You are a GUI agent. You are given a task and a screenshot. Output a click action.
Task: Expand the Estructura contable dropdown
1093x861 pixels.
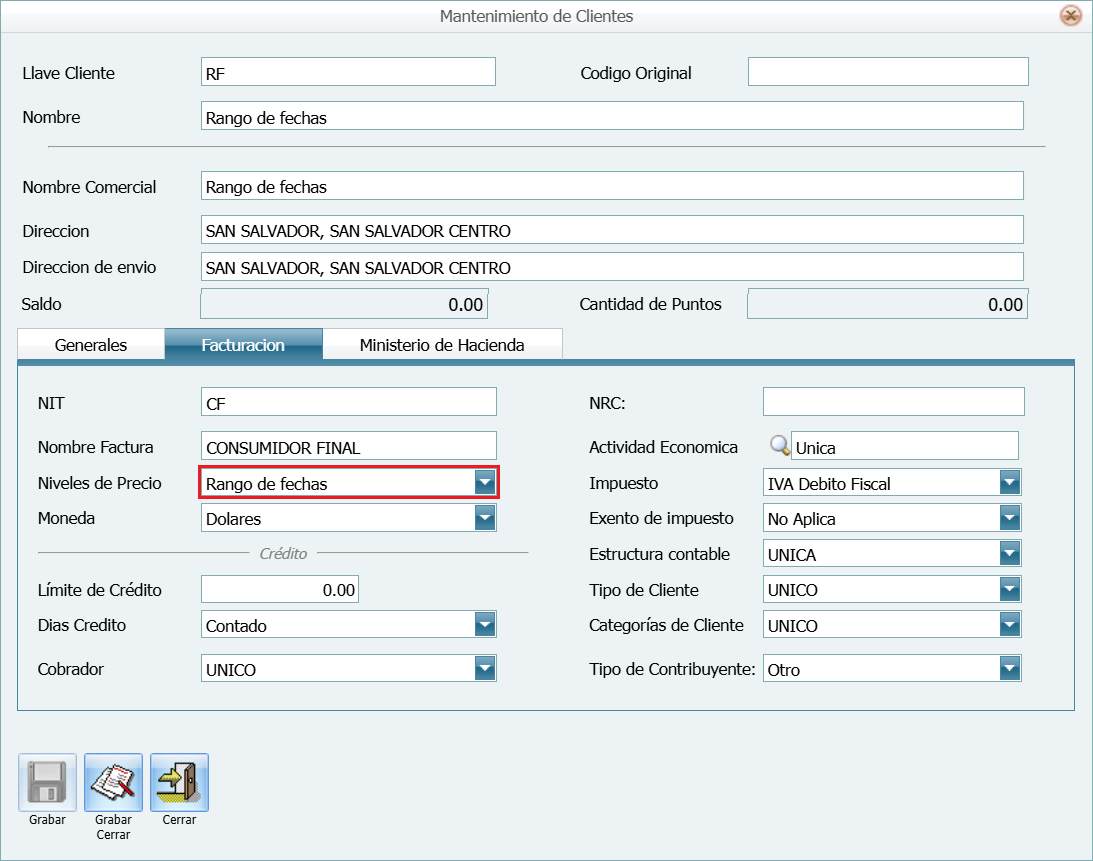point(1010,553)
